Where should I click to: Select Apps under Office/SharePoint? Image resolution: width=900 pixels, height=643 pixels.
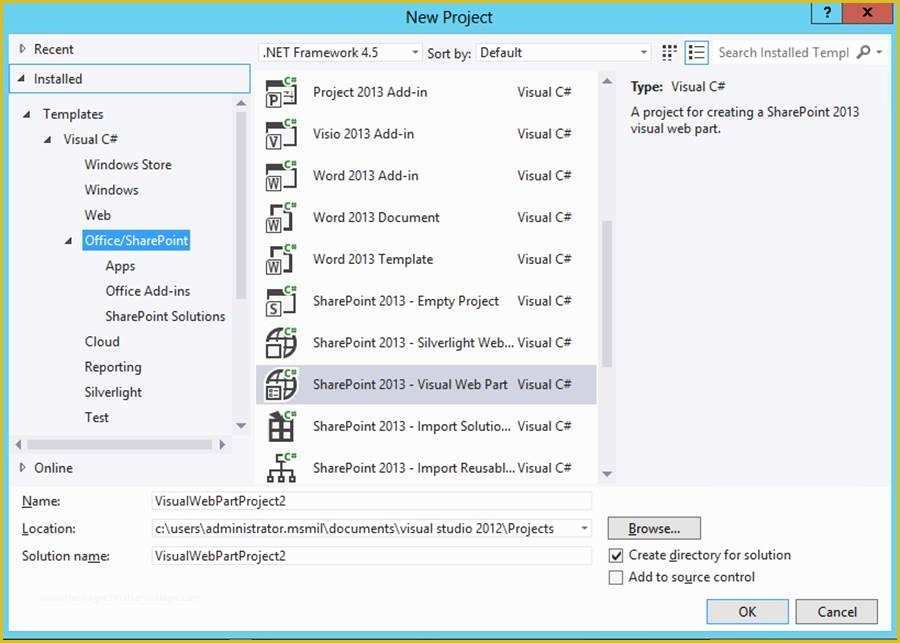tap(120, 266)
